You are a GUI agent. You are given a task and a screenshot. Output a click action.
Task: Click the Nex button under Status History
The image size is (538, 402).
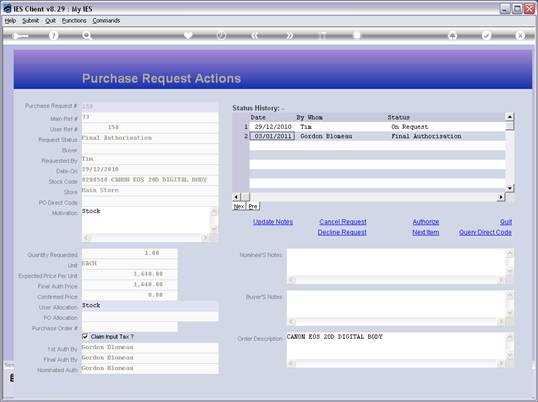239,206
